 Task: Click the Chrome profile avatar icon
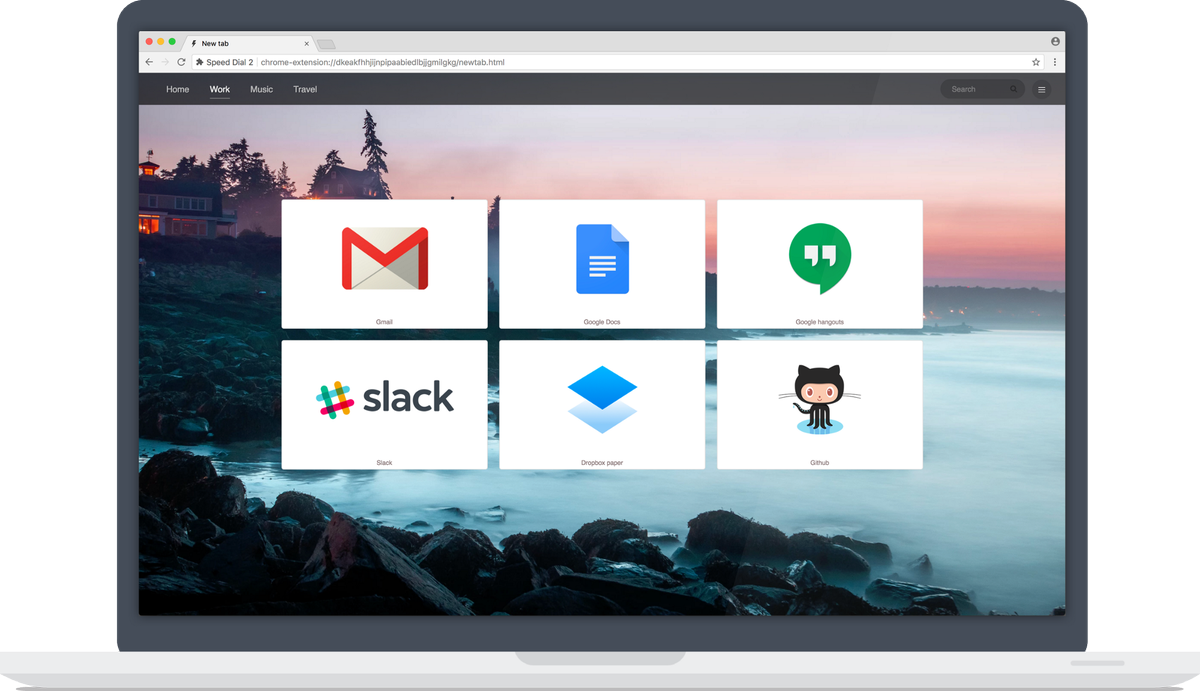(1055, 42)
